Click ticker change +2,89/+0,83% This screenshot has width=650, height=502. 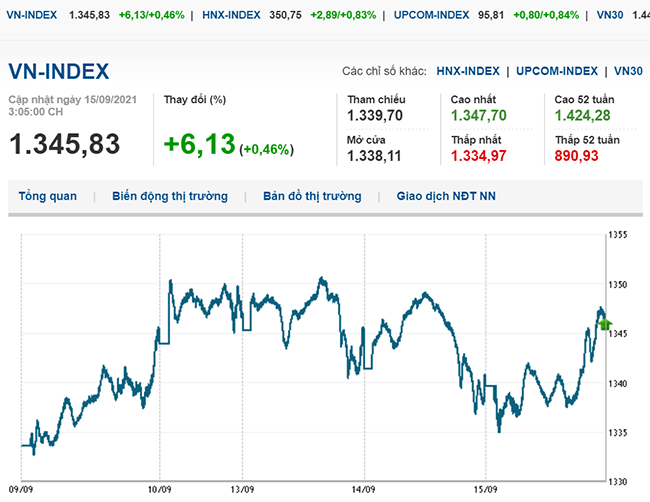(x=343, y=15)
